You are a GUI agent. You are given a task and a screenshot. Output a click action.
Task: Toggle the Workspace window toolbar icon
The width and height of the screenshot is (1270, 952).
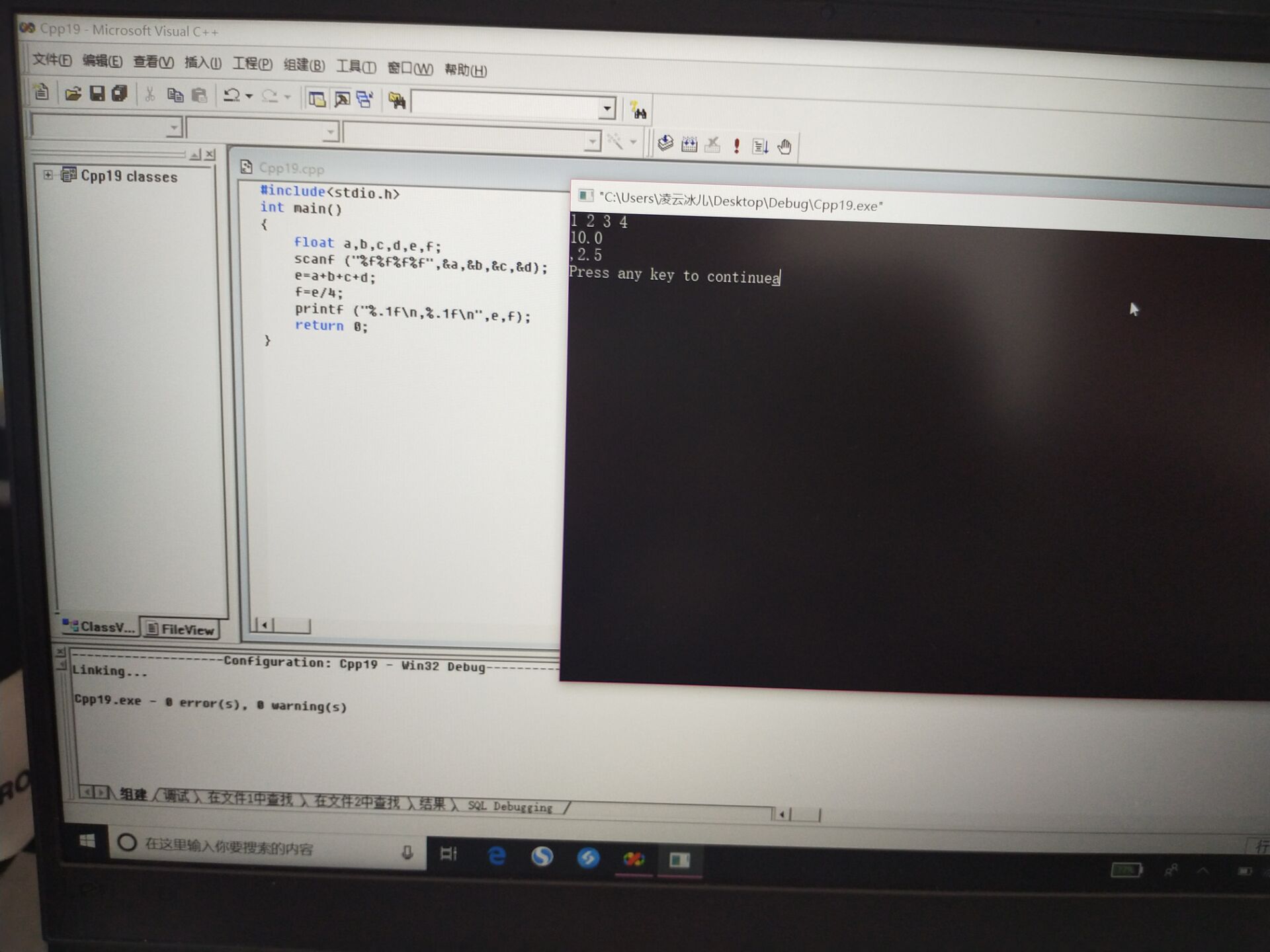pyautogui.click(x=317, y=99)
